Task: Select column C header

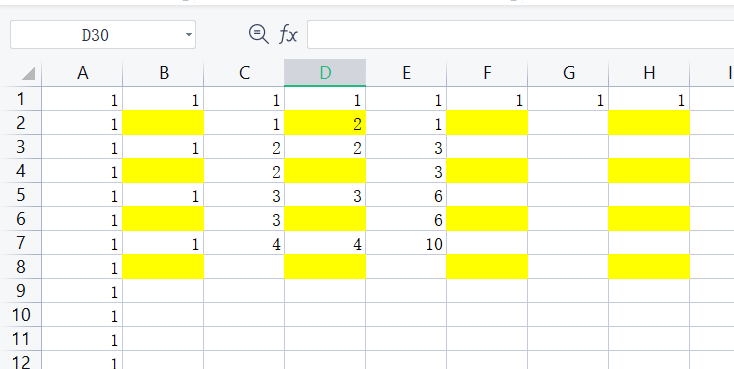Action: pyautogui.click(x=244, y=73)
